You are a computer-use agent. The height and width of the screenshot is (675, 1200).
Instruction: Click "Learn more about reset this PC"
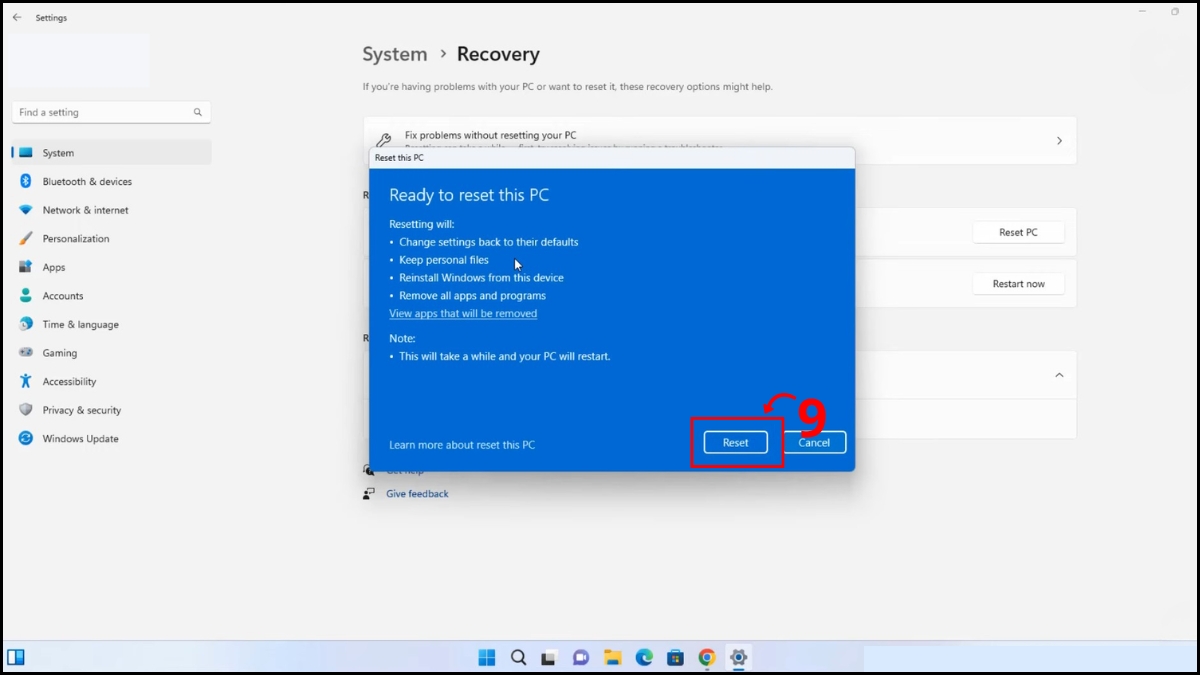tap(462, 444)
